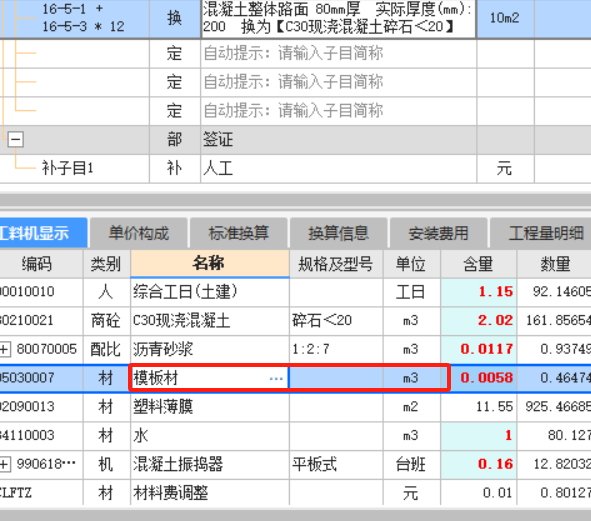This screenshot has width=591, height=521.
Task: Select the 混凝土振捣器 name cell
Action: click(x=210, y=464)
